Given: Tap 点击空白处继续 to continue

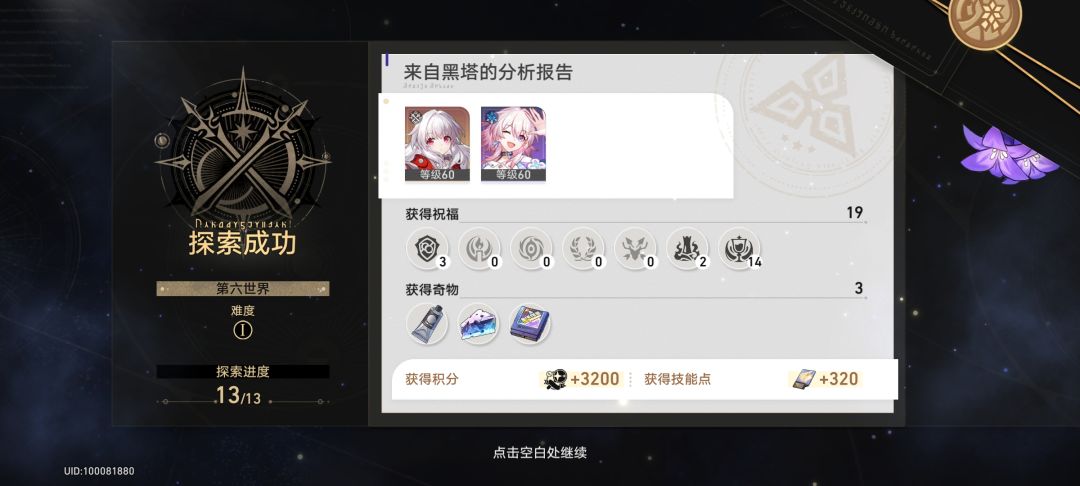Looking at the screenshot, I should click(540, 453).
